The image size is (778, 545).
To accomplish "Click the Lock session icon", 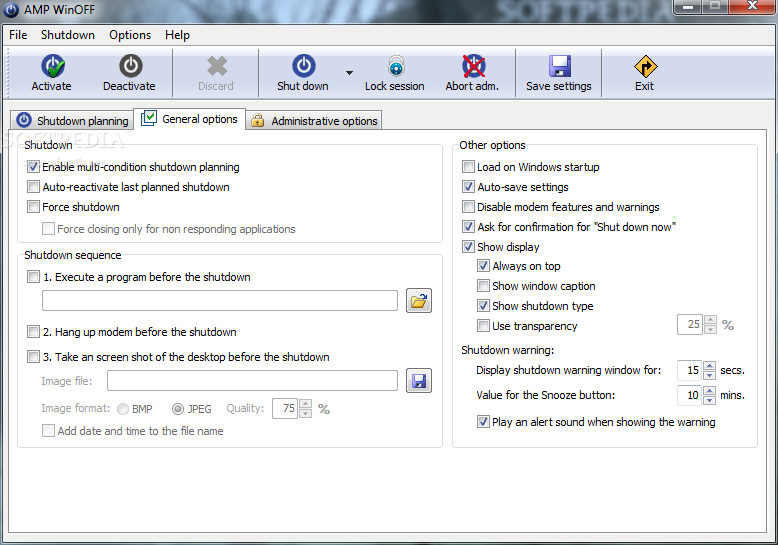I will tap(396, 66).
